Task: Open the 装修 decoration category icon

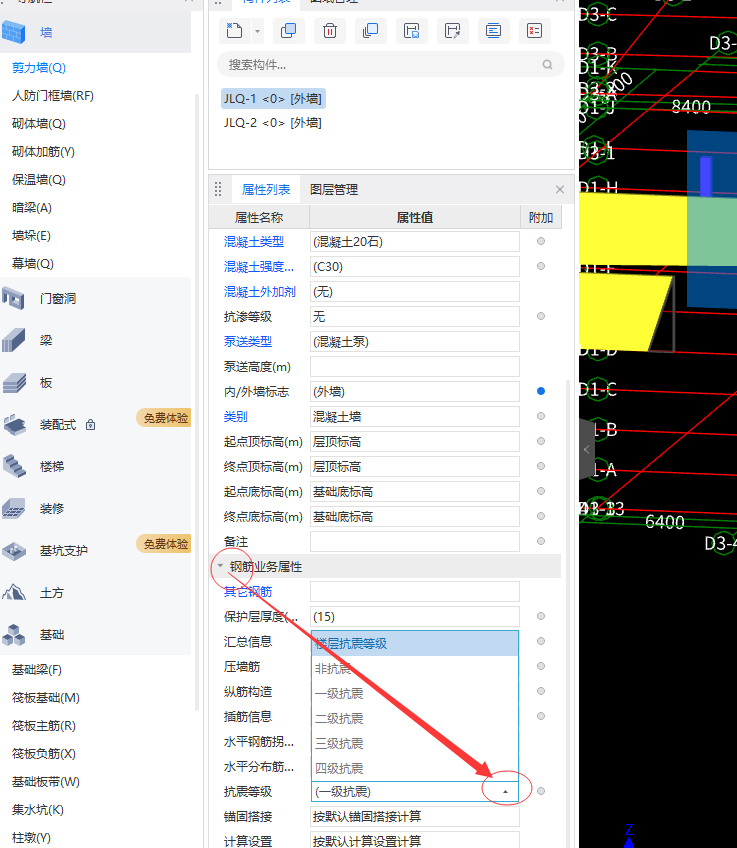Action: [x=14, y=508]
